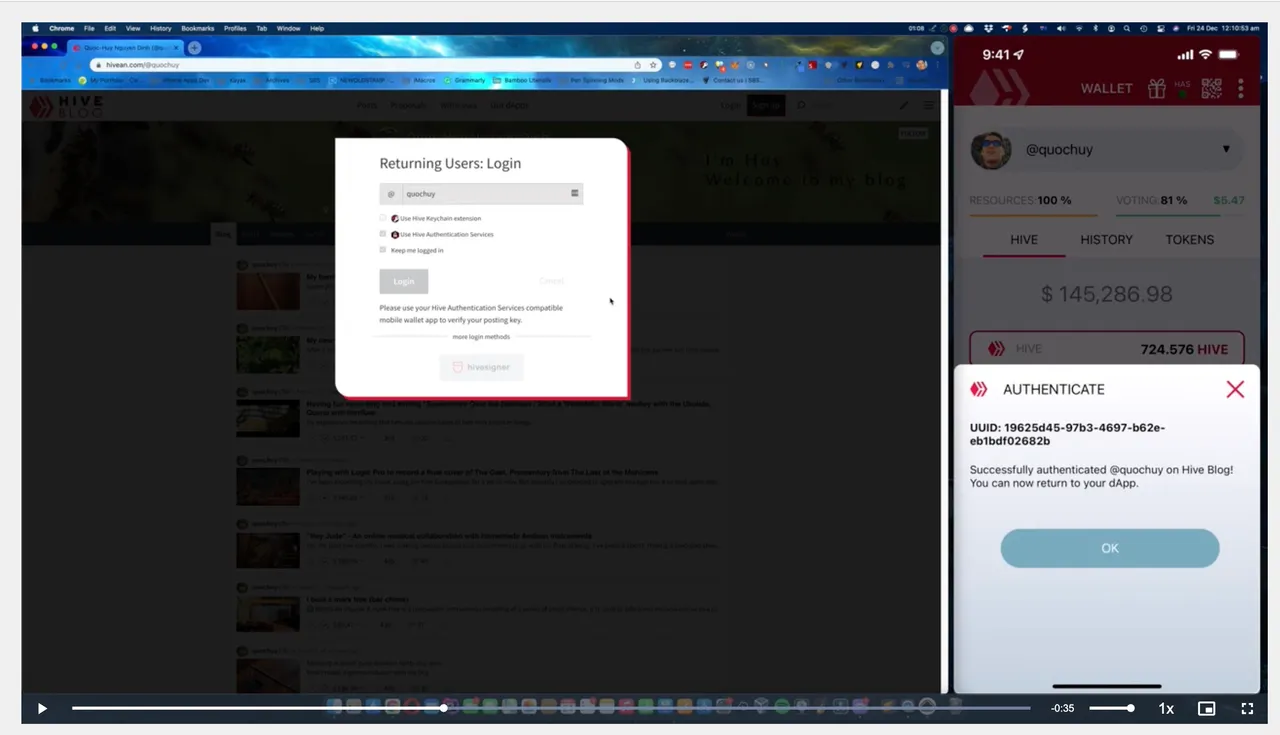Click the Login link on Hive Blog header
Image resolution: width=1280 pixels, height=735 pixels.
click(x=731, y=105)
